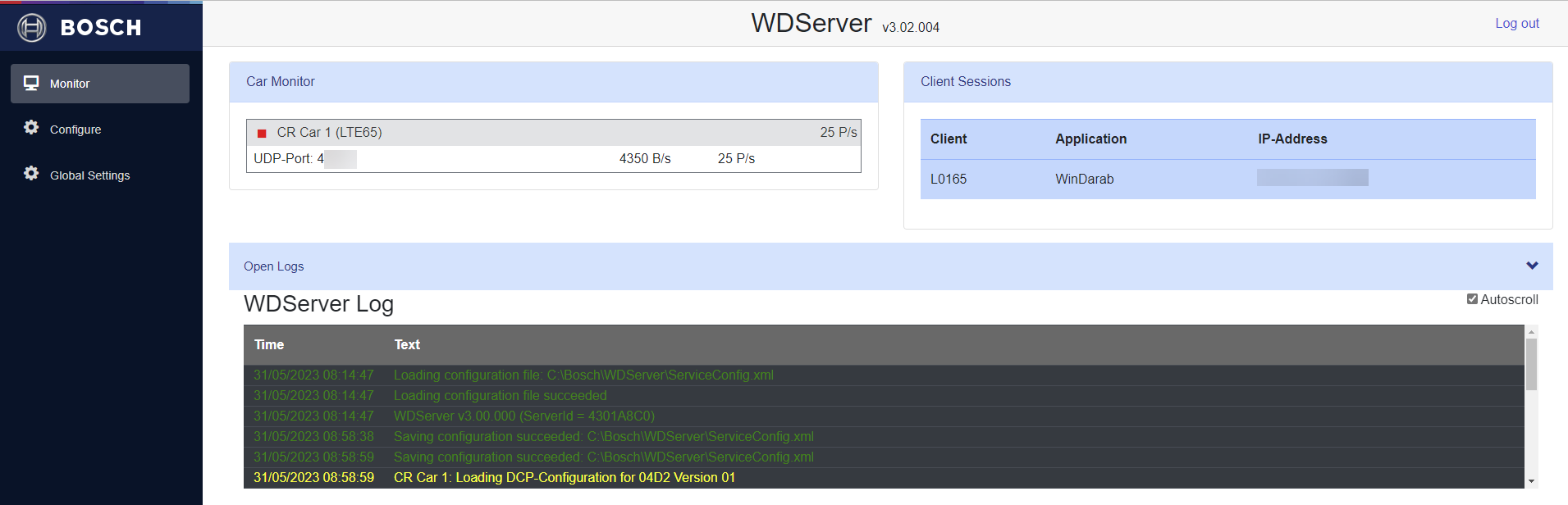The height and width of the screenshot is (505, 1568).
Task: Click the Client column header
Action: tap(949, 139)
